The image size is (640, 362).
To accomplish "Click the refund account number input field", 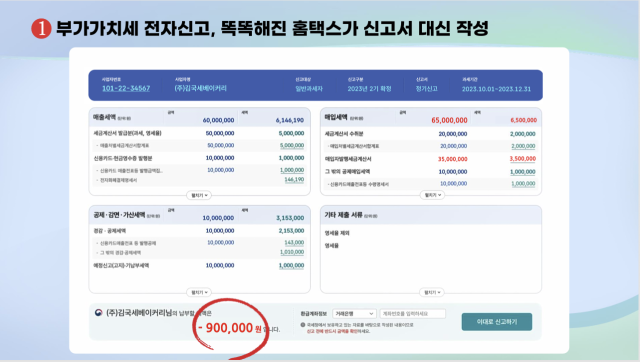I will [413, 313].
